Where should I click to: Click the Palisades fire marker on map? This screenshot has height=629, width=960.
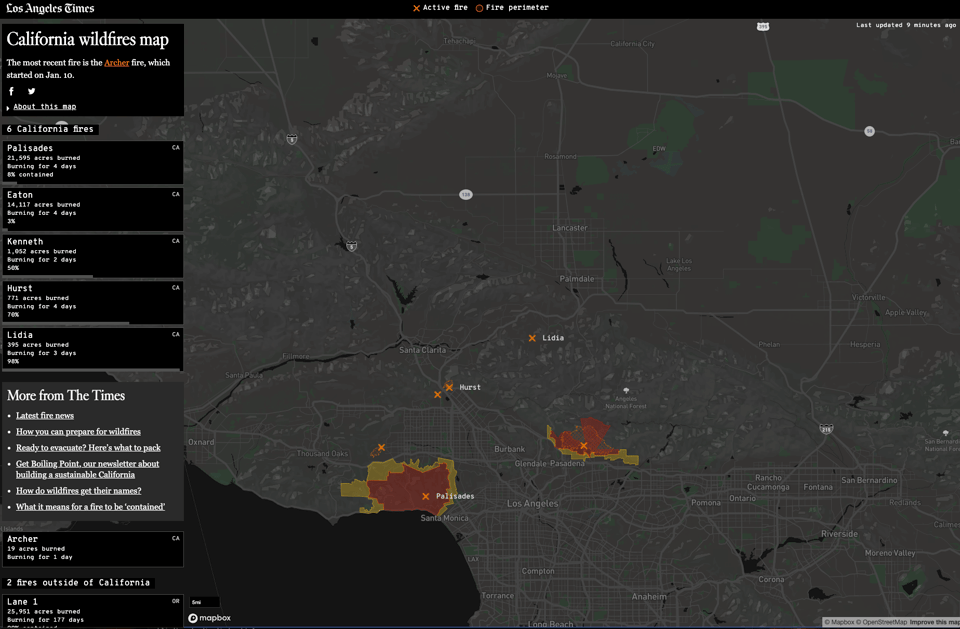pyautogui.click(x=426, y=496)
